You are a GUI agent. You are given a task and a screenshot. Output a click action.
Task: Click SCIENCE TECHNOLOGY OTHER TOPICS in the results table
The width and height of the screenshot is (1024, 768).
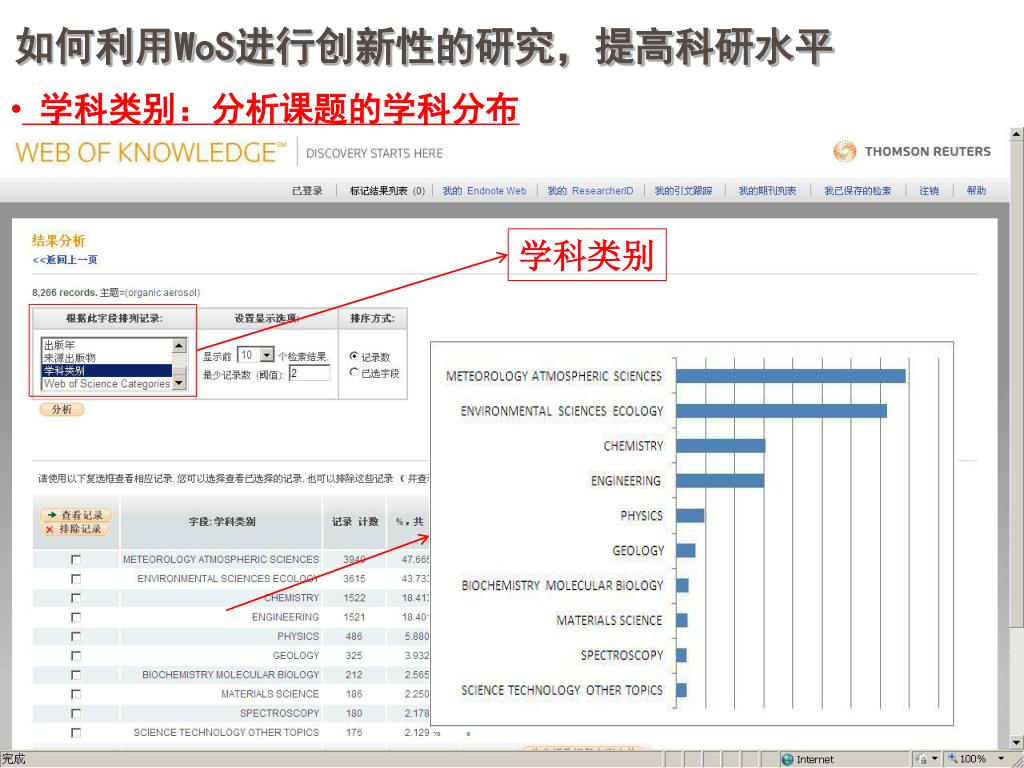pyautogui.click(x=226, y=733)
